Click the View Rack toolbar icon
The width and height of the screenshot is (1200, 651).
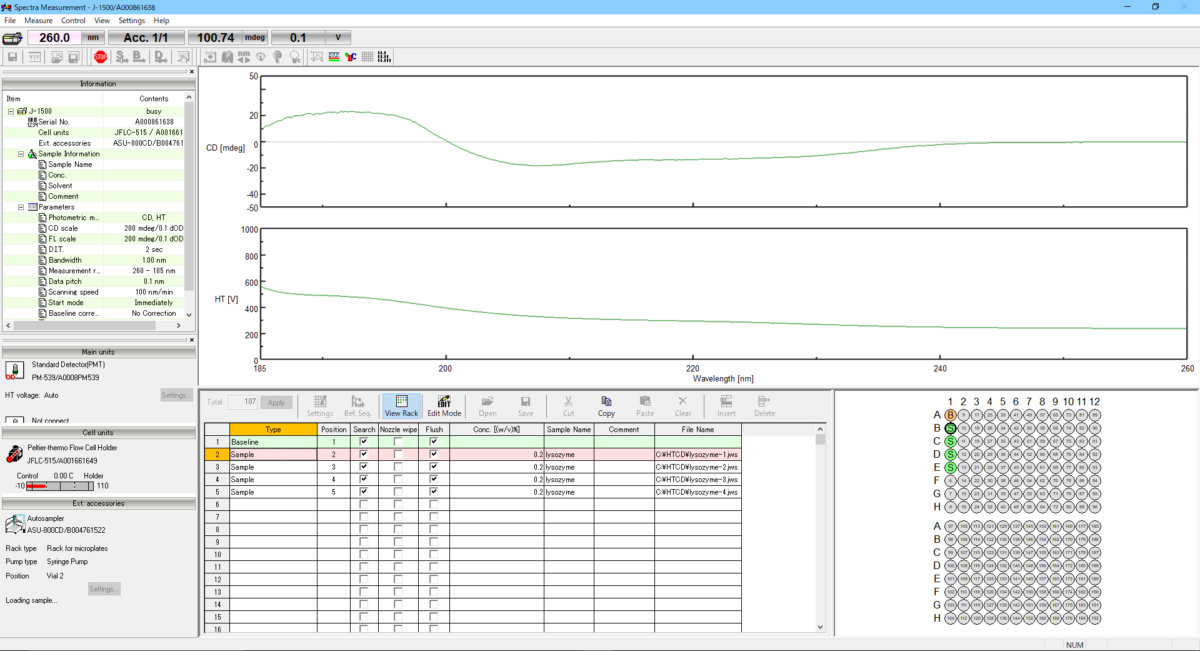click(401, 406)
